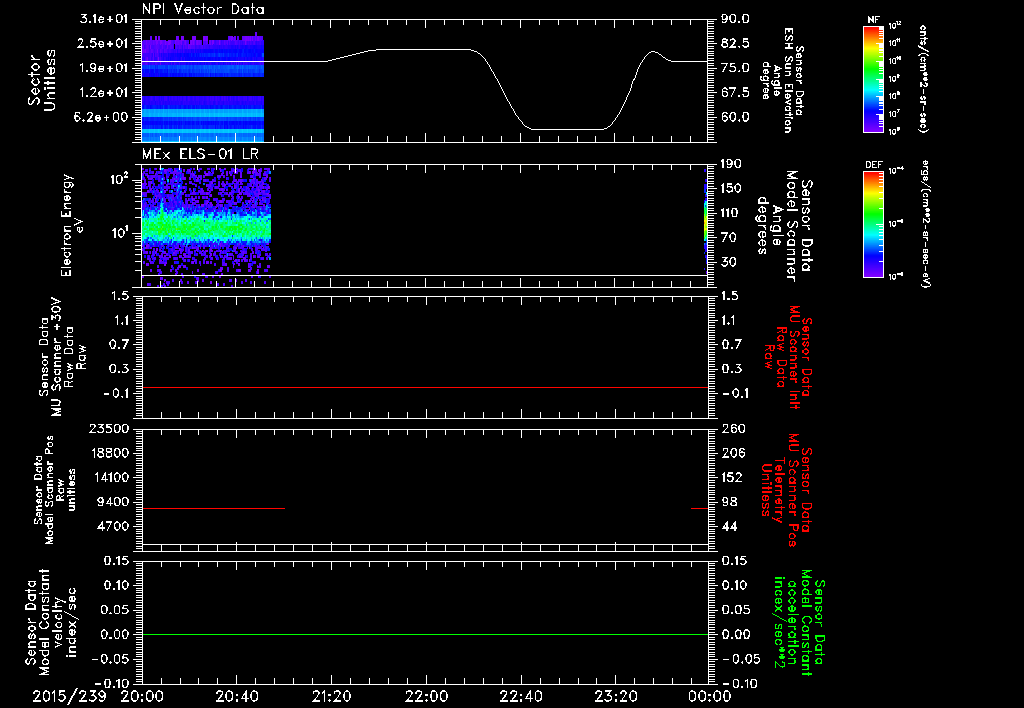
Task: Click the 22:40 time axis label
Action: point(520,696)
